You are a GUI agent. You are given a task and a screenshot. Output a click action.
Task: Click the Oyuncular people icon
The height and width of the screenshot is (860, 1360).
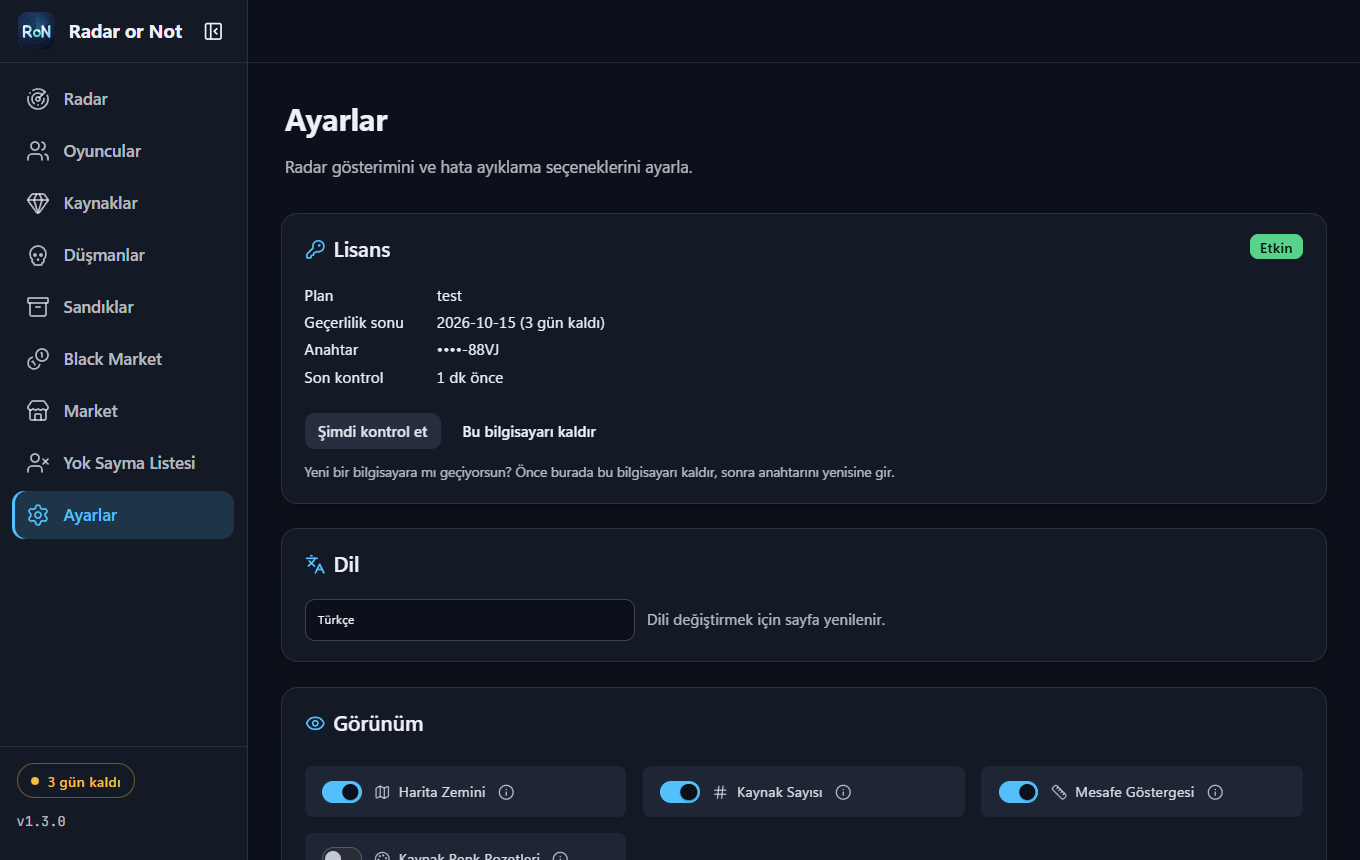38,151
